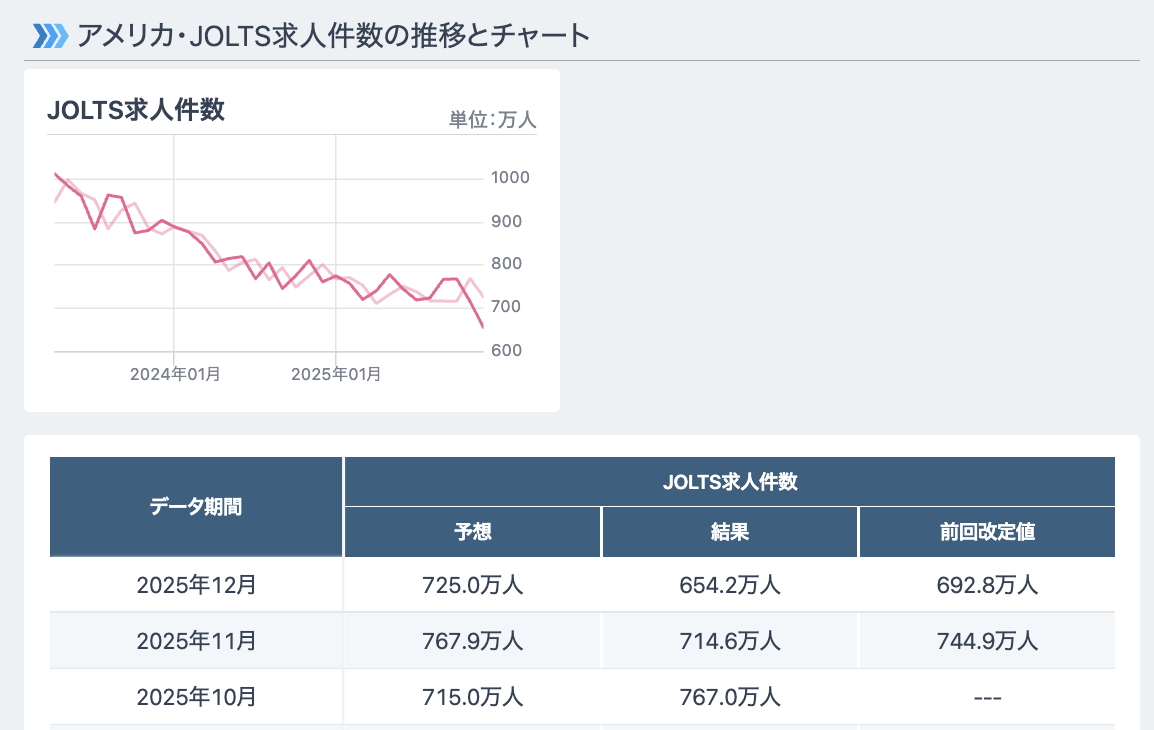
Task: Click the 767.9万人 forecast value
Action: click(472, 640)
